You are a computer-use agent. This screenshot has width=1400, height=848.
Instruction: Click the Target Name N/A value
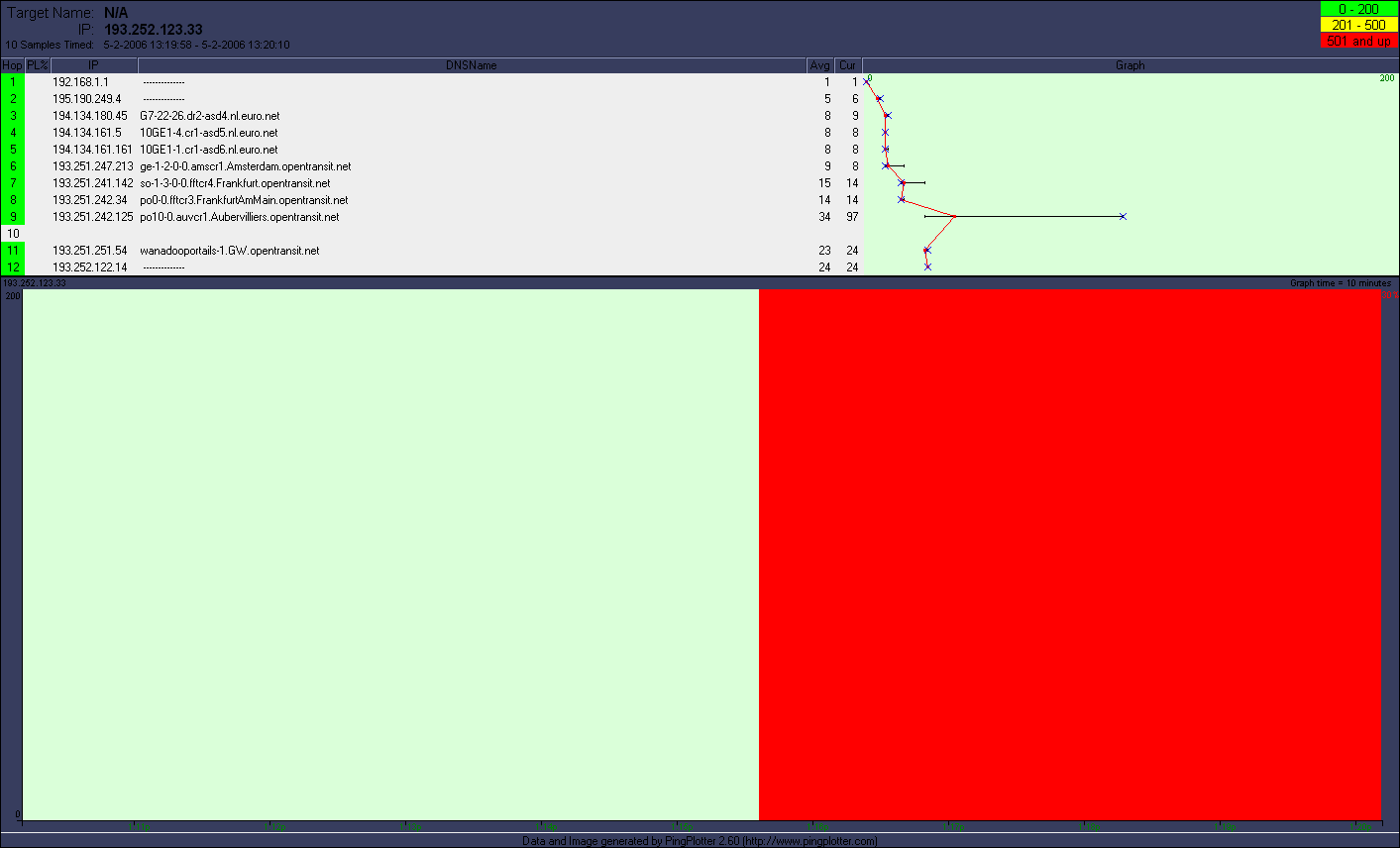(x=116, y=13)
